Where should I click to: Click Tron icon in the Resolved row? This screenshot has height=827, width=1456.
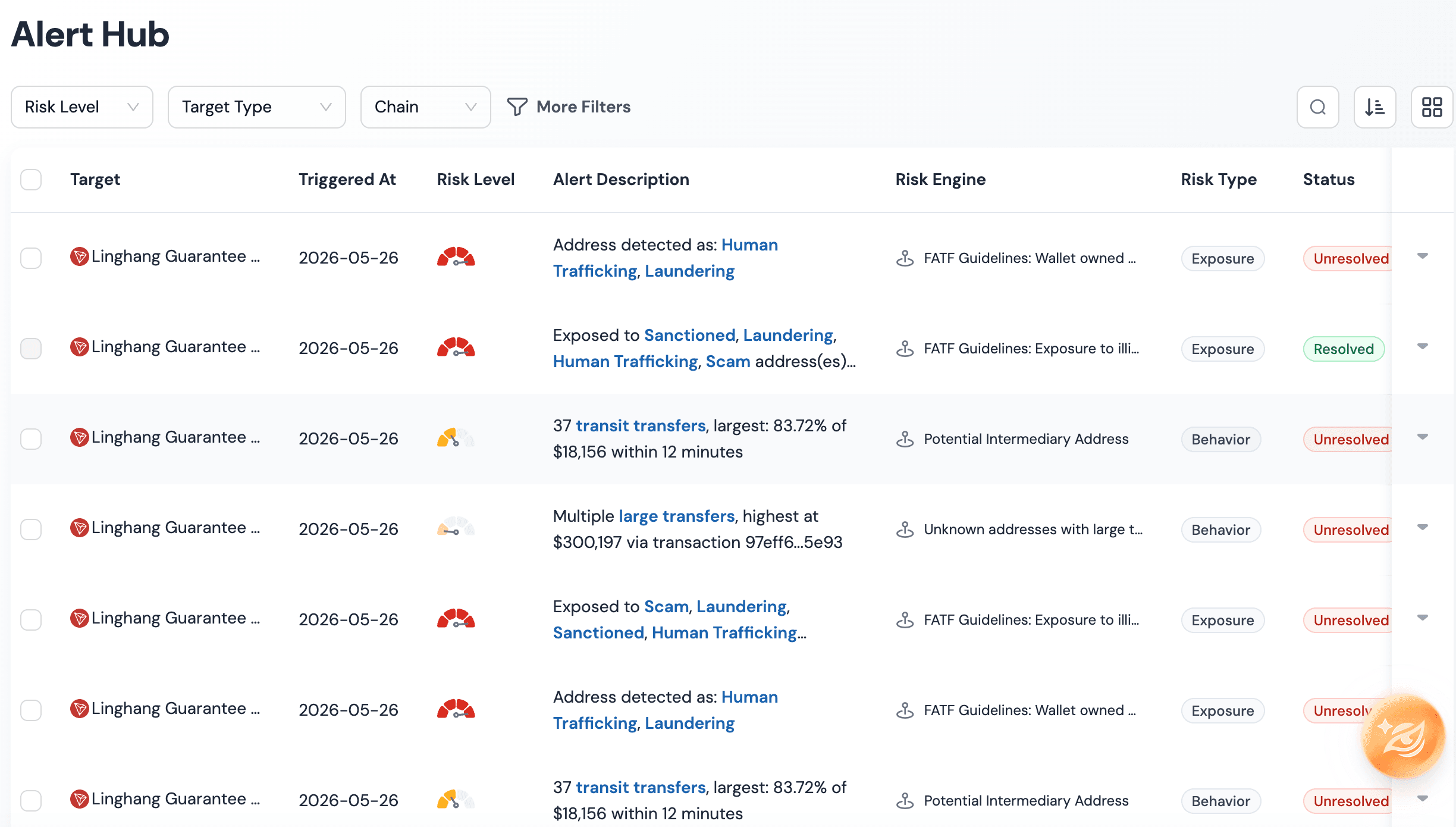[x=79, y=347]
